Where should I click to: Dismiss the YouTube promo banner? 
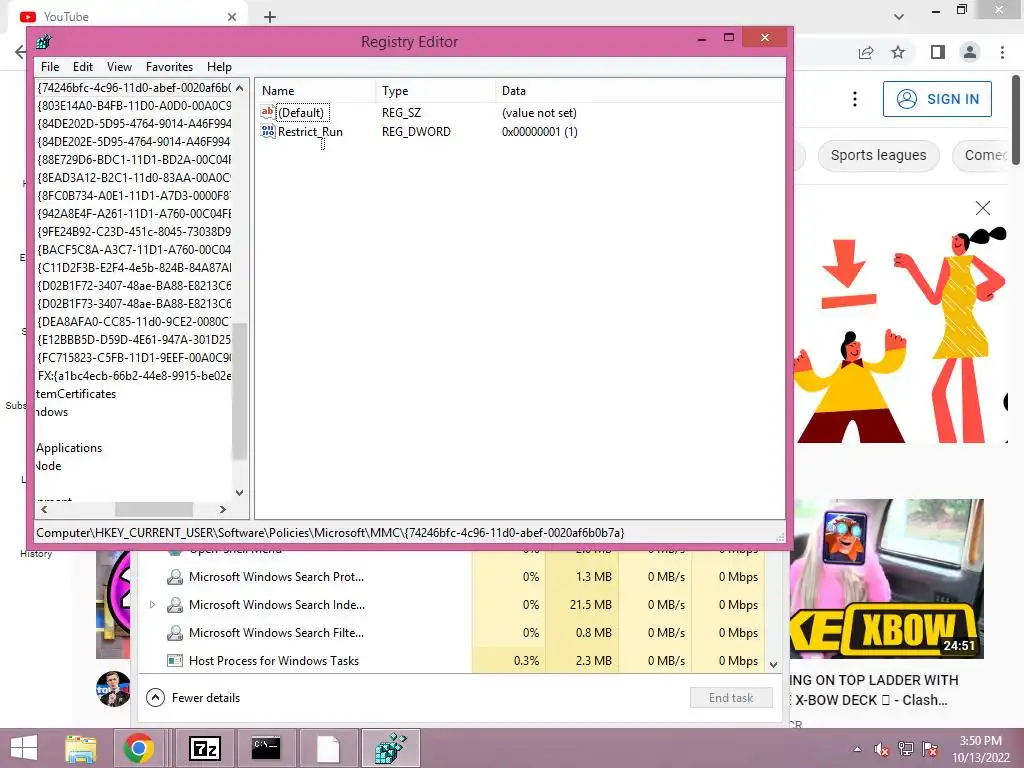pos(983,208)
